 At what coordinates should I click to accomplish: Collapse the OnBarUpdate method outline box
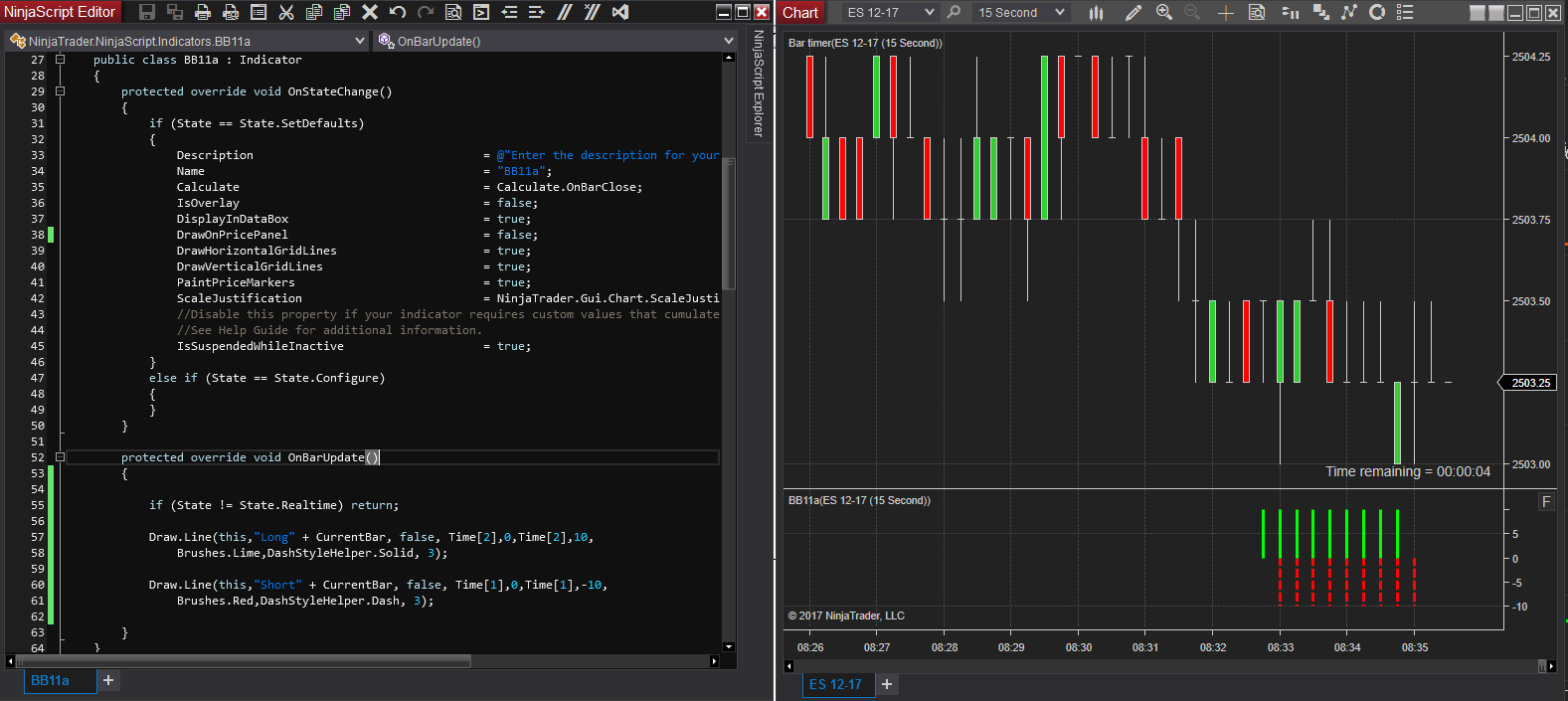coord(60,457)
